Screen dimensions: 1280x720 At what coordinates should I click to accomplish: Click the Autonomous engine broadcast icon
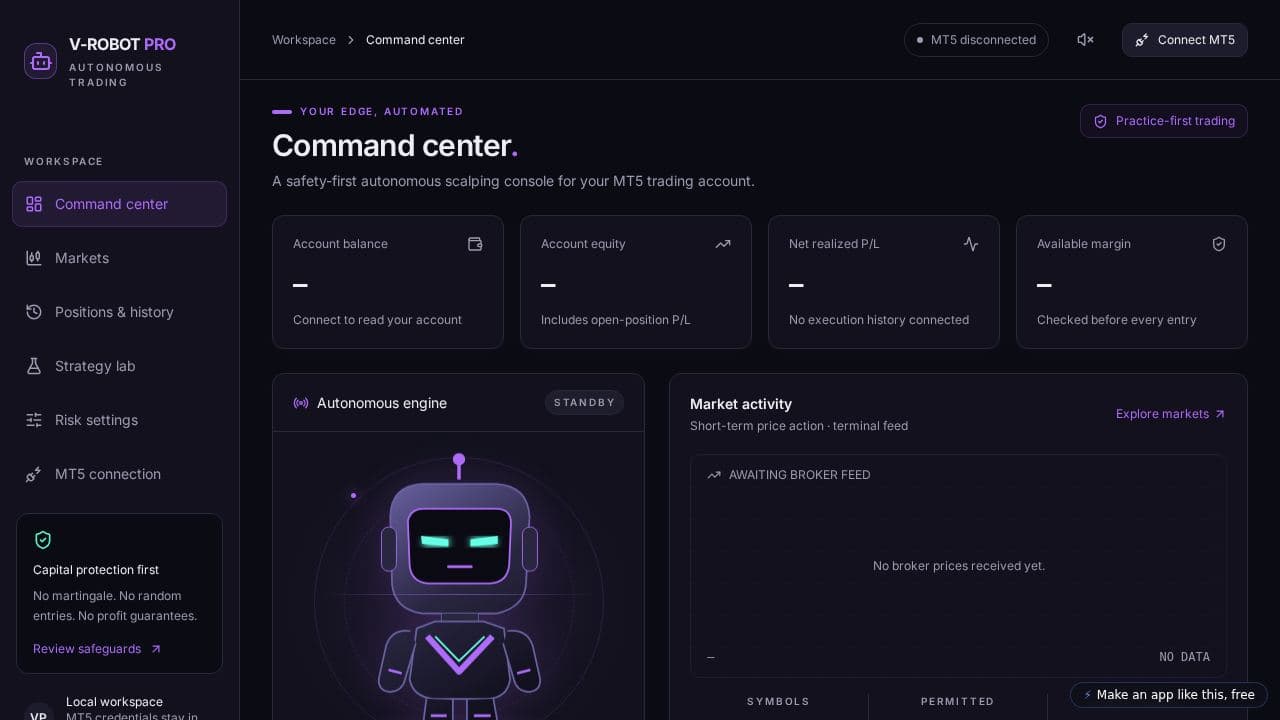tap(301, 403)
